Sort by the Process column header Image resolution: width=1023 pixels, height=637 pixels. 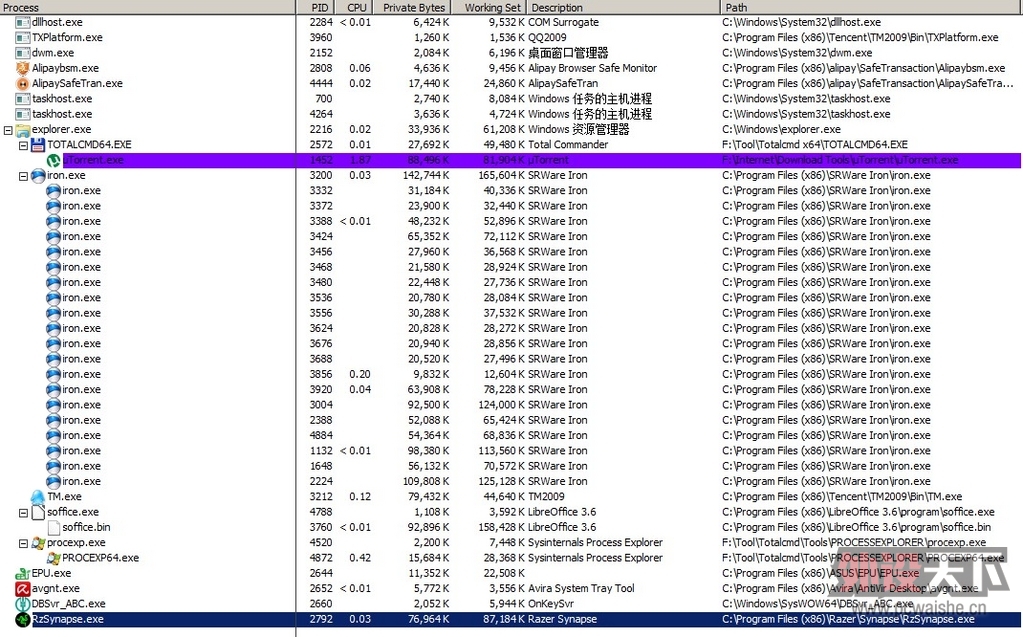(x=147, y=7)
